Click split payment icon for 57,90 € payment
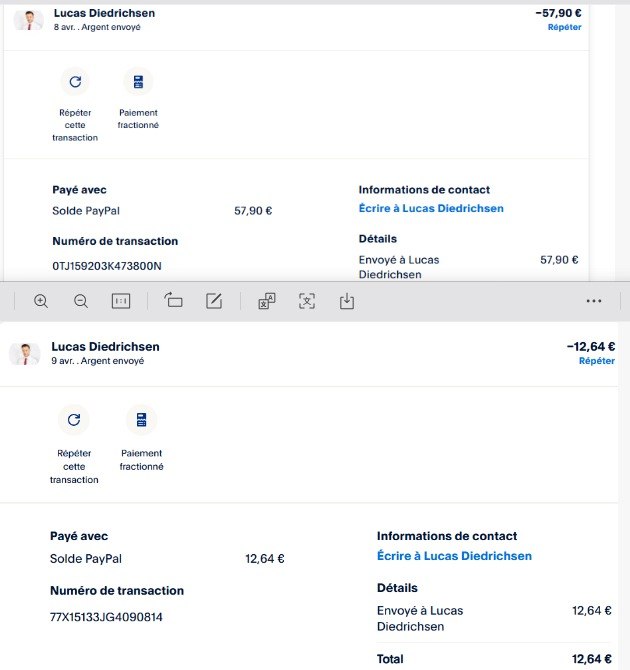 [x=138, y=82]
